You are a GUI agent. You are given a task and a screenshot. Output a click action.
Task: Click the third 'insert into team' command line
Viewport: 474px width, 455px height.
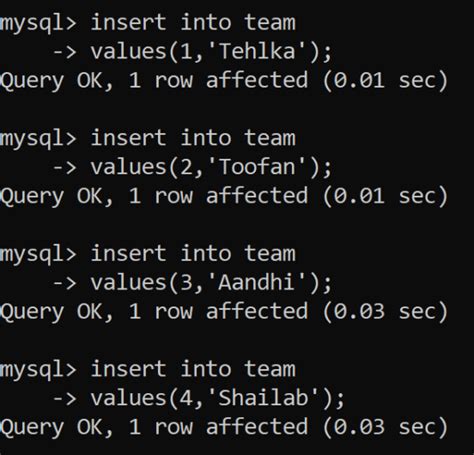pos(148,254)
